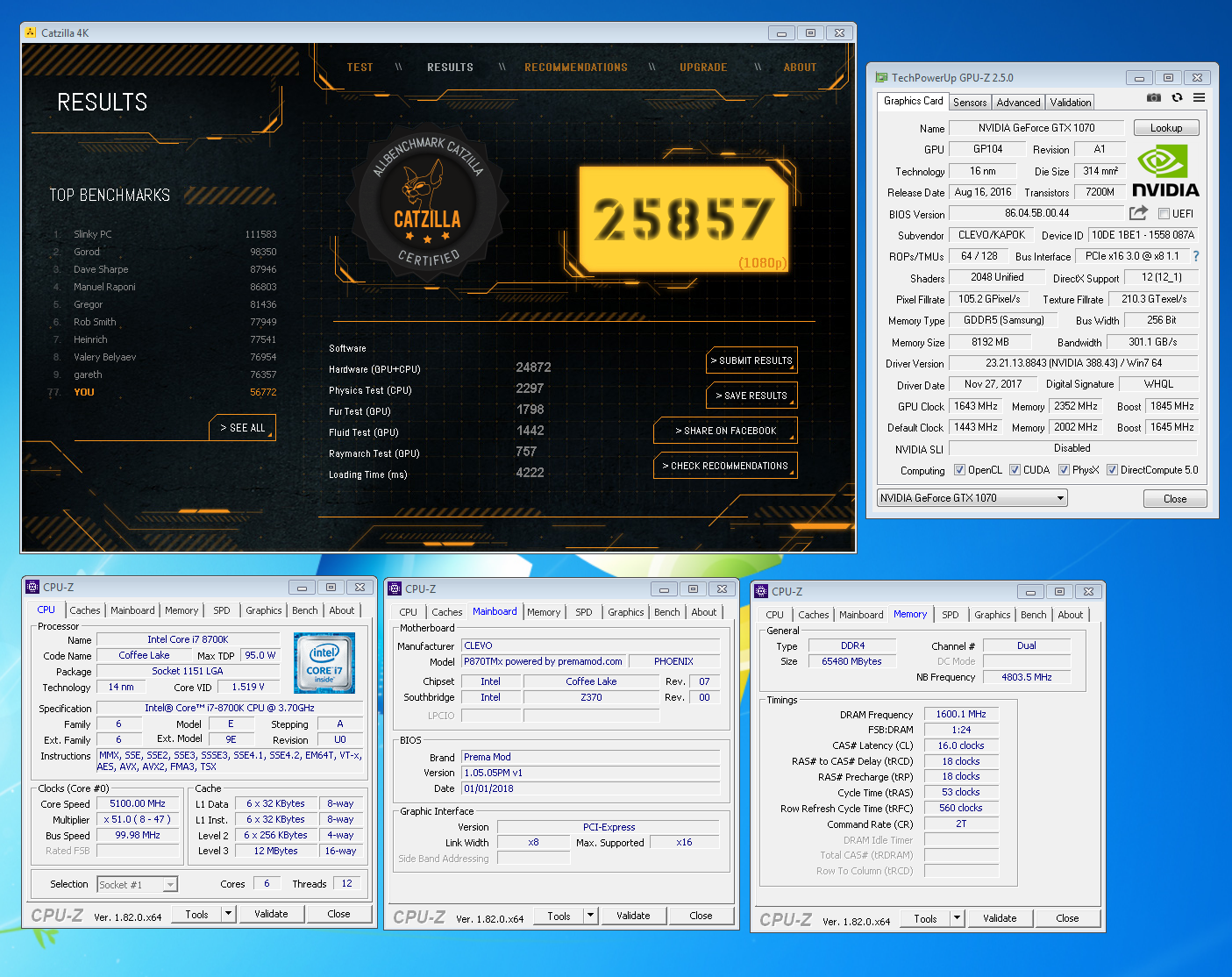The image size is (1232, 977).
Task: Select Graphics tab in CPU window
Action: [264, 610]
